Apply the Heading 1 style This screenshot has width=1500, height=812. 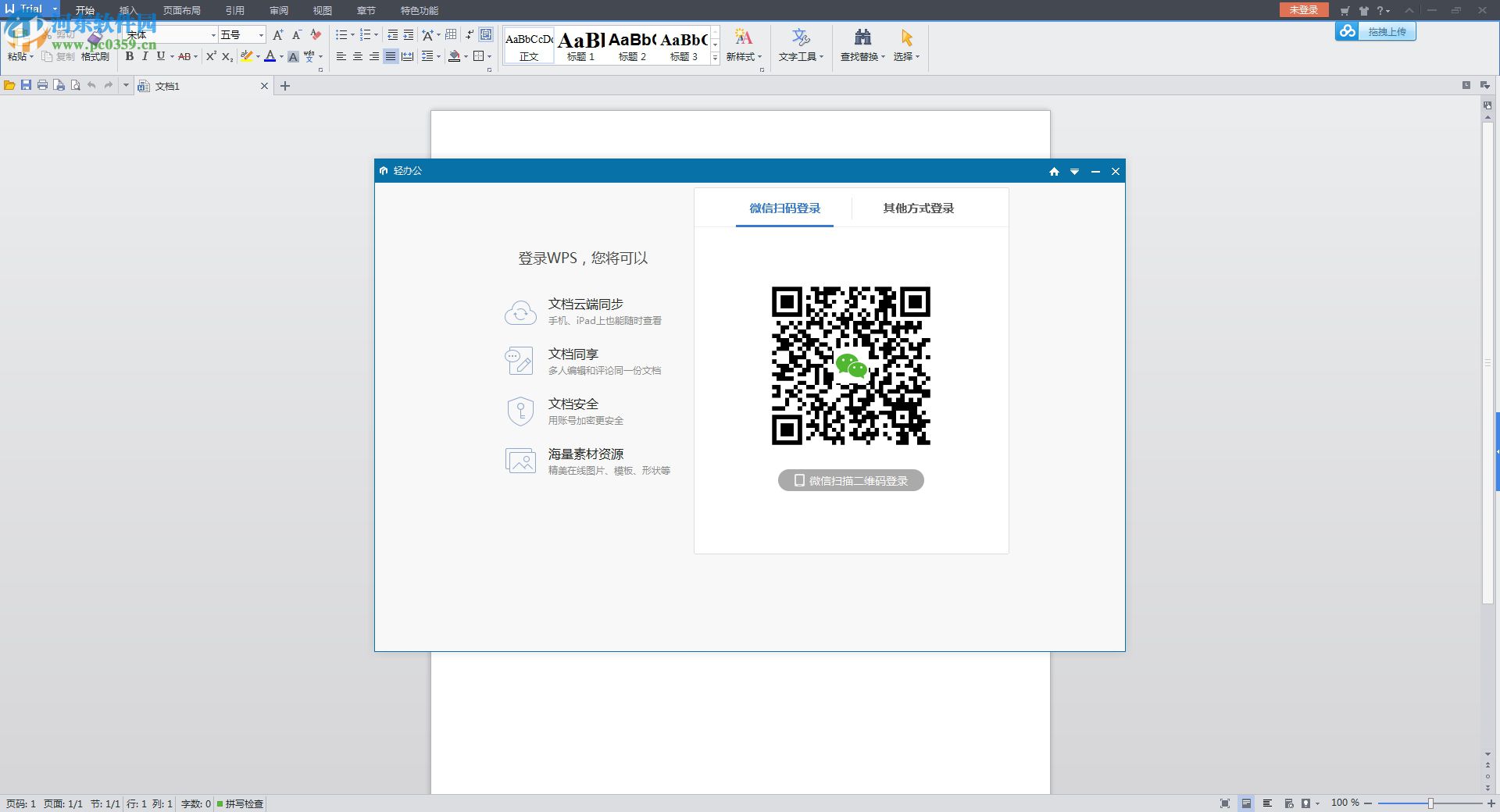580,46
